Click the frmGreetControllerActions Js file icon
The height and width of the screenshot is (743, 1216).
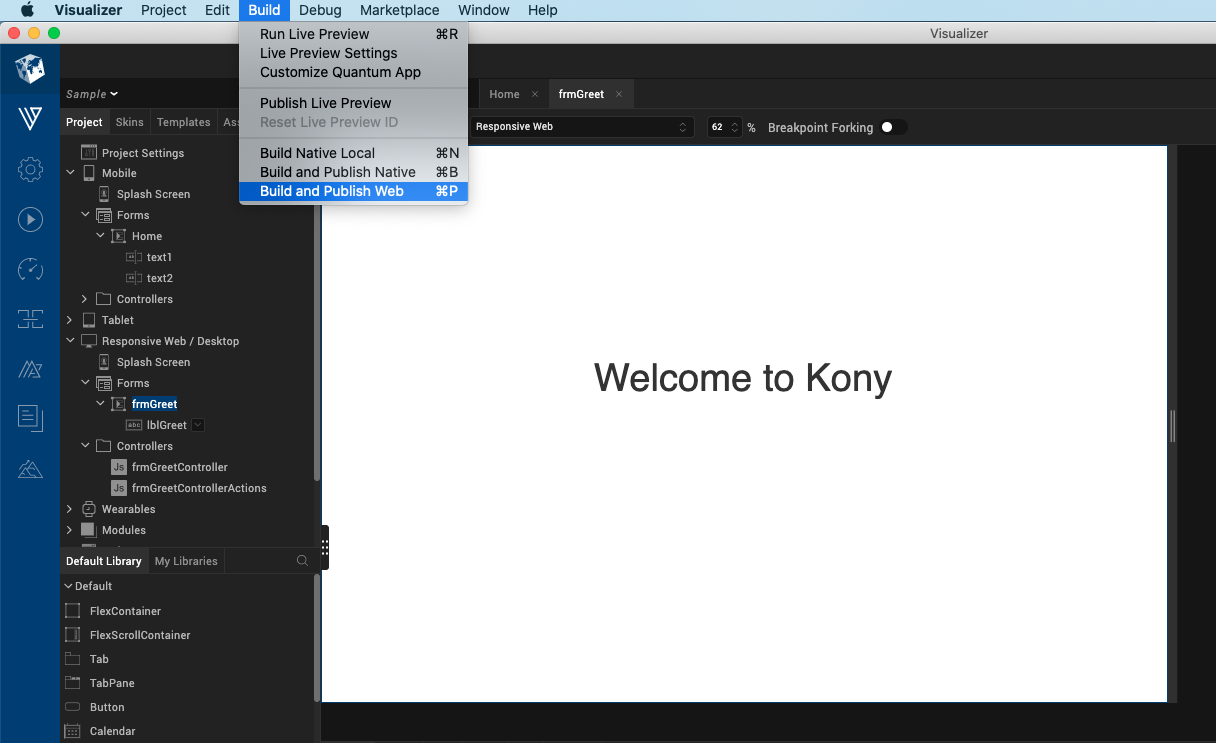click(x=119, y=488)
